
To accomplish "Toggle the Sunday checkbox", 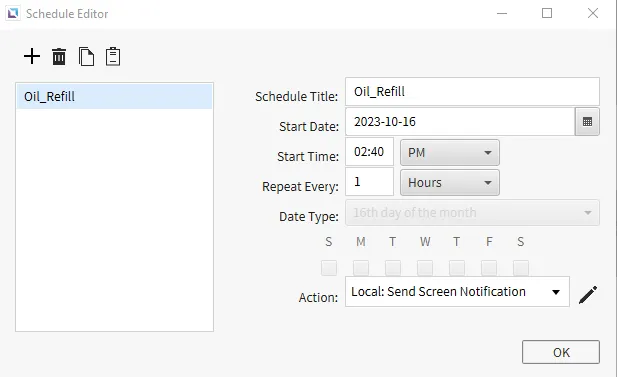I will tap(329, 268).
